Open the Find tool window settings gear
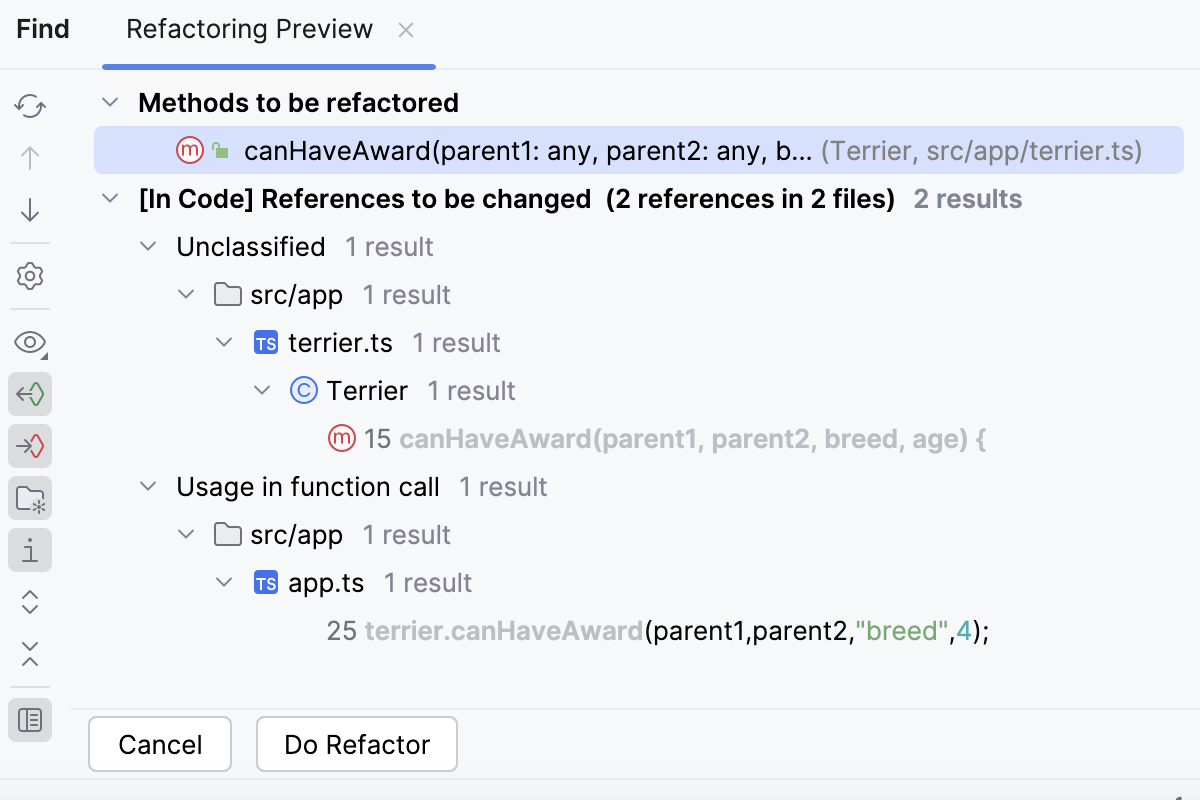 coord(30,276)
